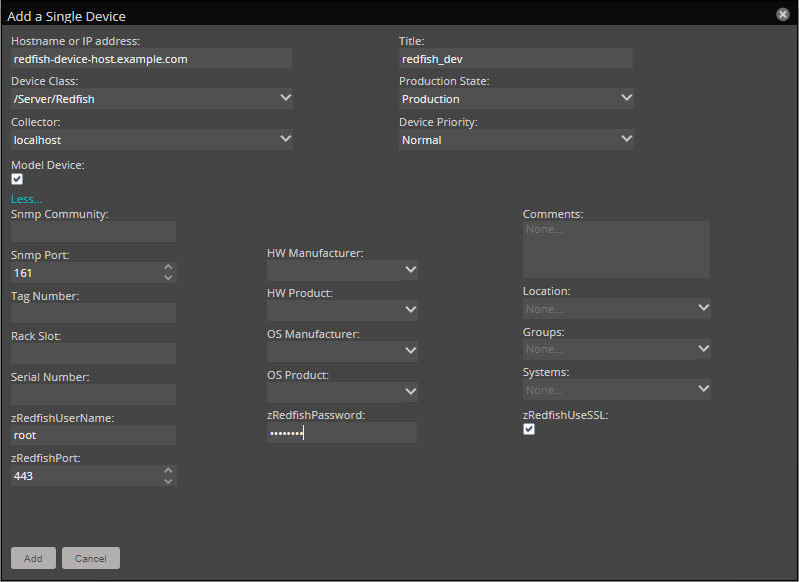The width and height of the screenshot is (799, 582).
Task: Collapse extra fields with the Less link
Action: point(26,199)
